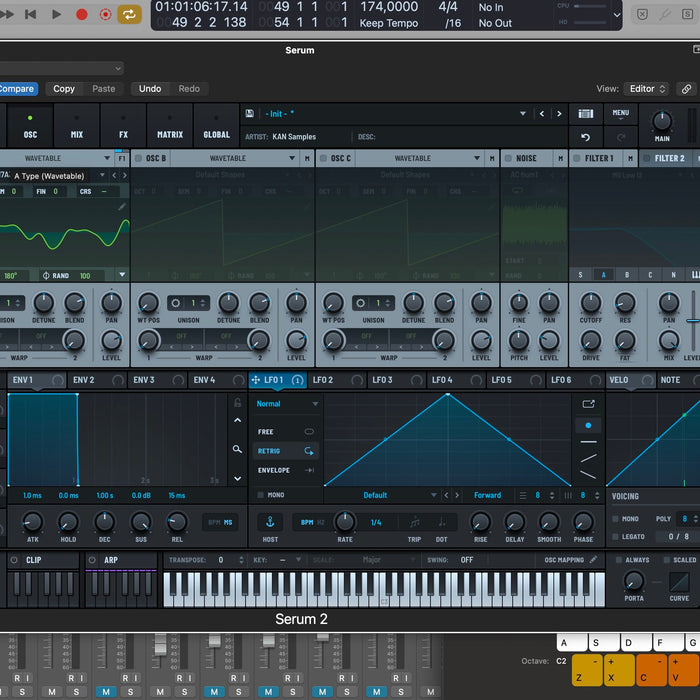Start playback with the play button

[56, 15]
